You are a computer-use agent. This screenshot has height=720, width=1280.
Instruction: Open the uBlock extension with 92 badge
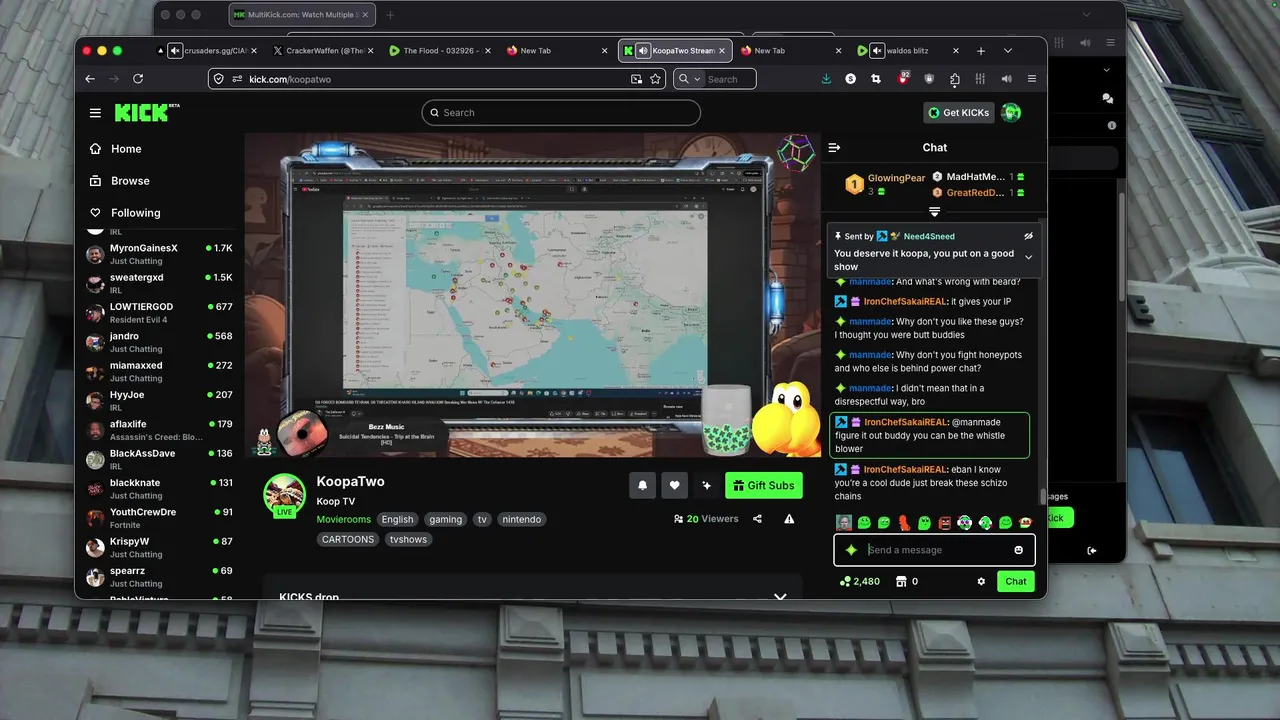[903, 79]
